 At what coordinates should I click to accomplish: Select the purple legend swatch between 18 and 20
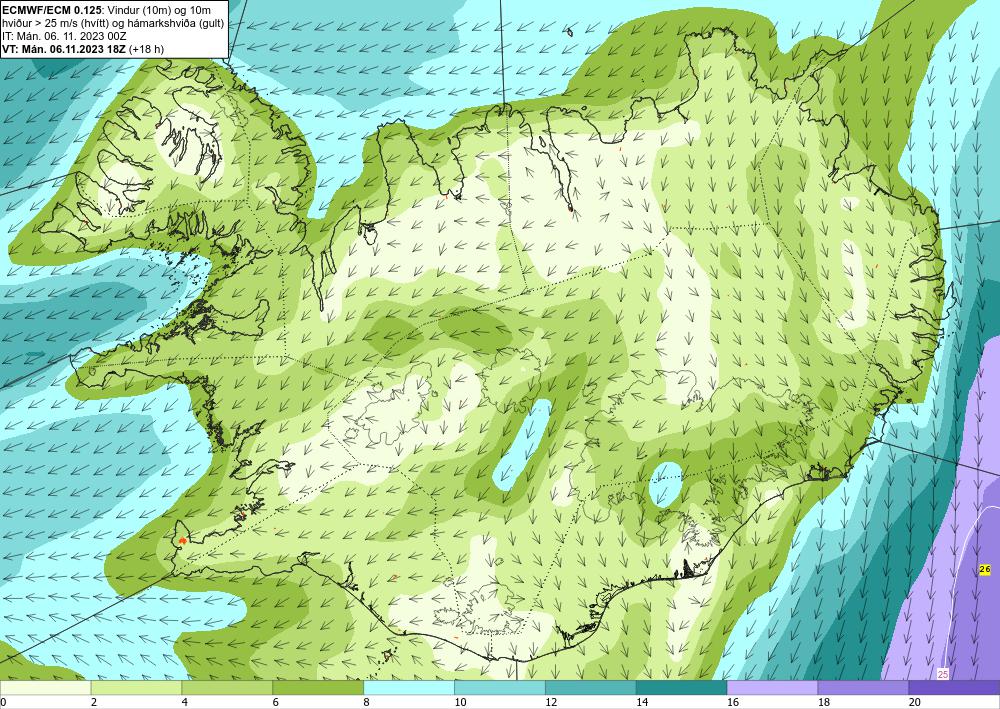(x=863, y=687)
